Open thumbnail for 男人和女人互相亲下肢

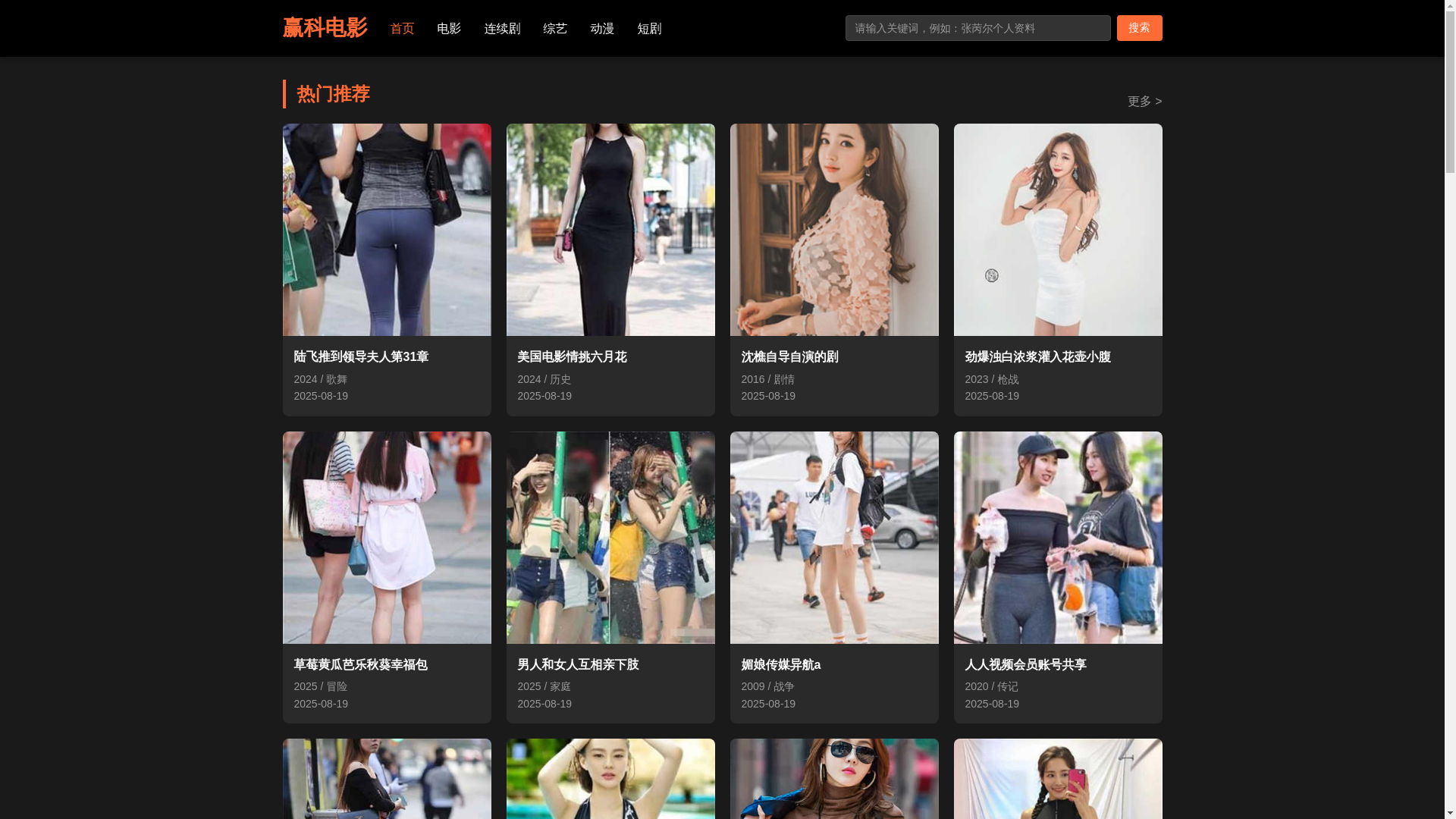[x=610, y=538]
